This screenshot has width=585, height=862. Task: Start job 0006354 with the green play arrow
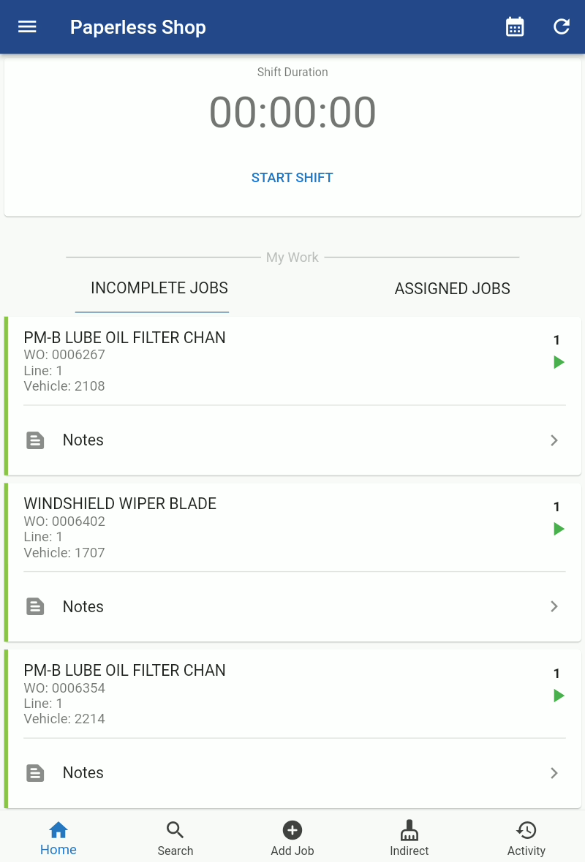click(558, 695)
